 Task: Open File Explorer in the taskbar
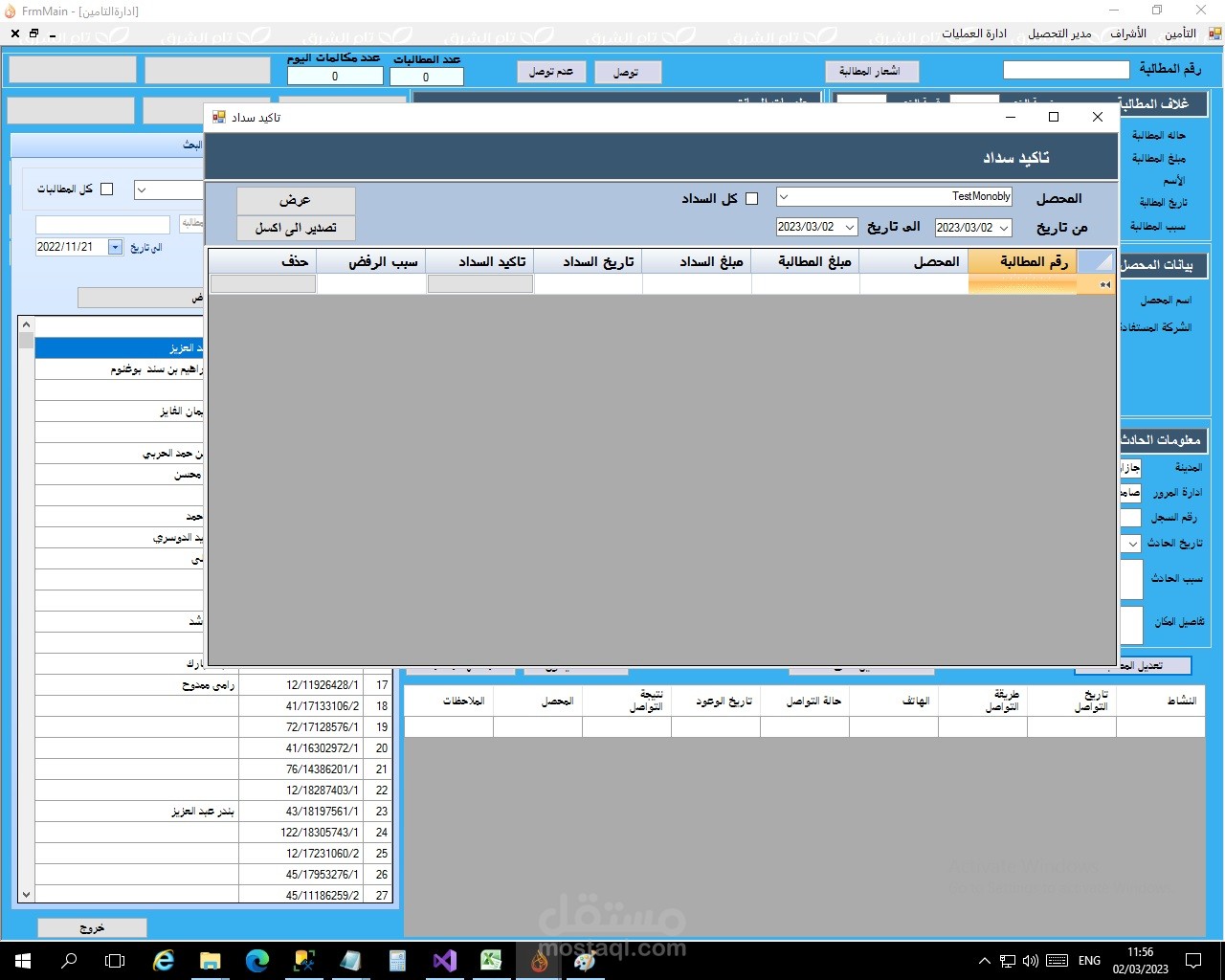pyautogui.click(x=211, y=961)
